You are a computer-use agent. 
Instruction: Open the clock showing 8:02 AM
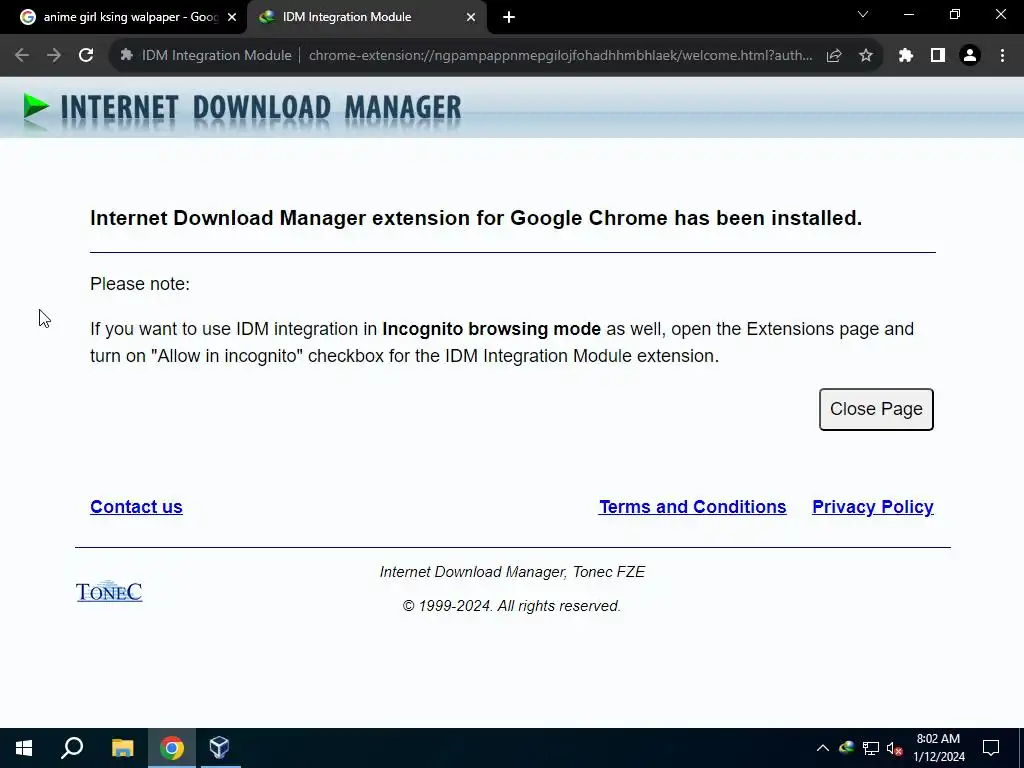click(938, 748)
